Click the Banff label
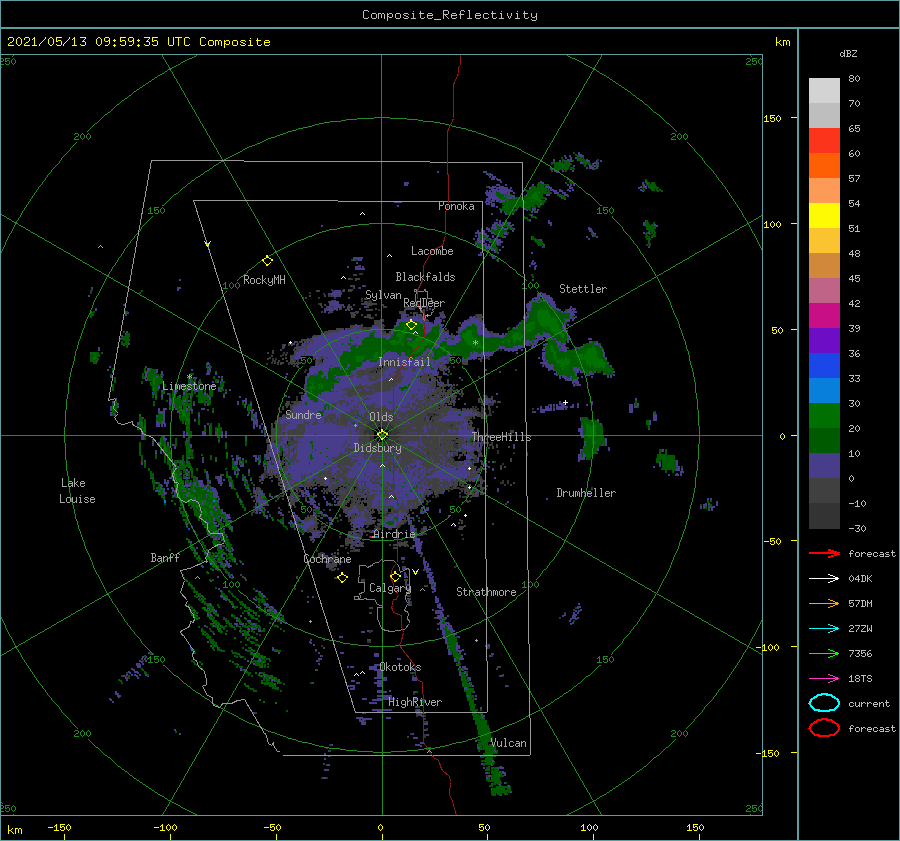This screenshot has height=841, width=900. 165,557
